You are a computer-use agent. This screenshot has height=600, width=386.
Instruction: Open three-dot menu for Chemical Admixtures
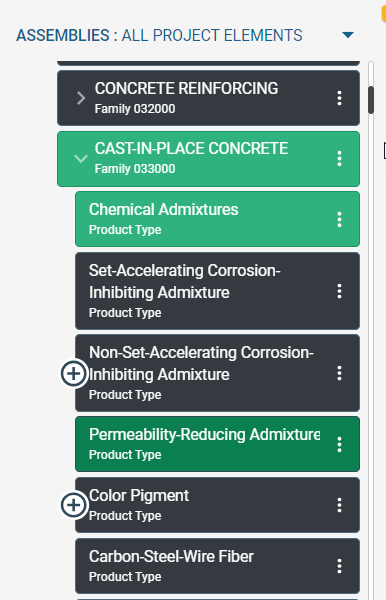click(x=339, y=220)
